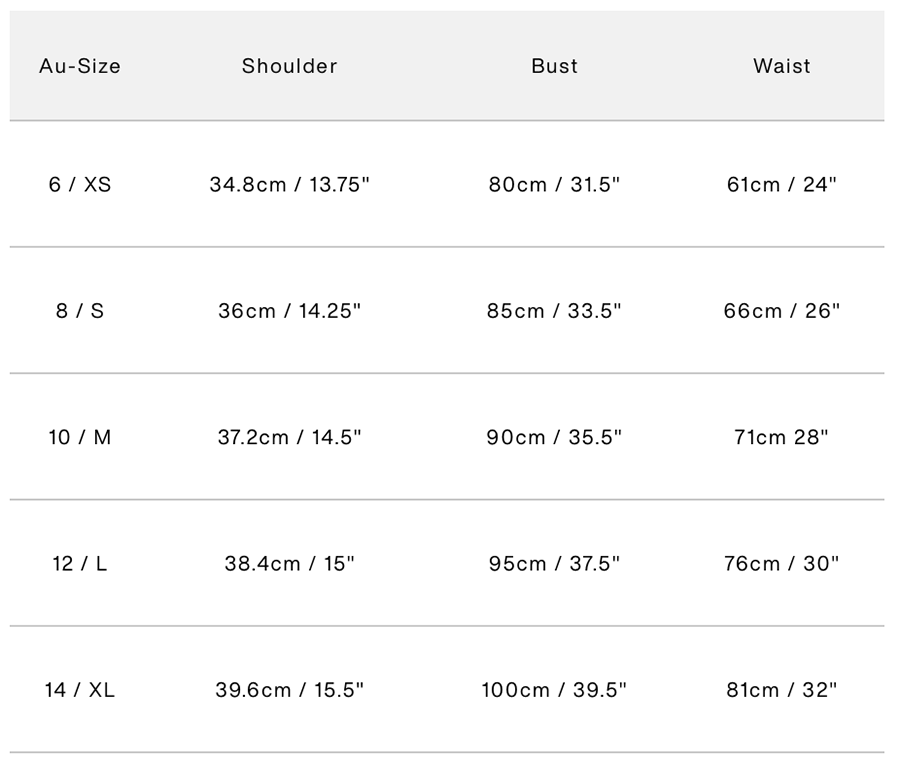Click the 81cm / 32" waist value
This screenshot has width=900, height=762.
(782, 690)
